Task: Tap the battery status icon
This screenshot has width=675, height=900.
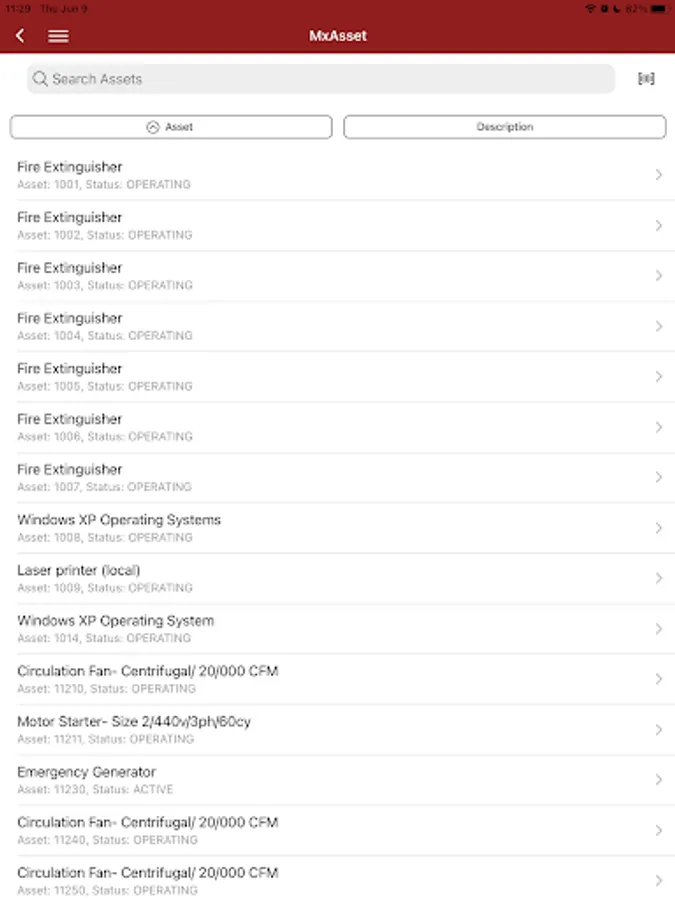Action: coord(659,8)
